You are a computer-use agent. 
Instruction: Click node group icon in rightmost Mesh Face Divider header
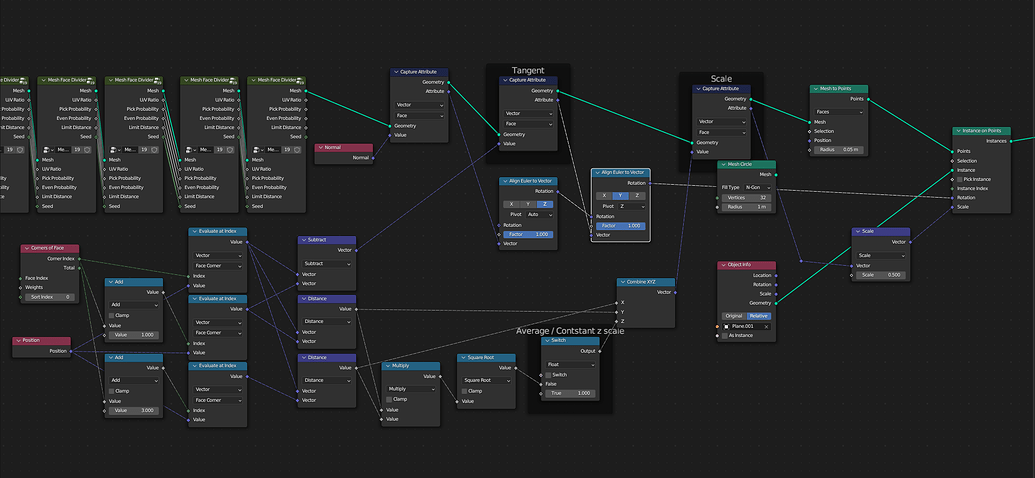click(x=301, y=80)
